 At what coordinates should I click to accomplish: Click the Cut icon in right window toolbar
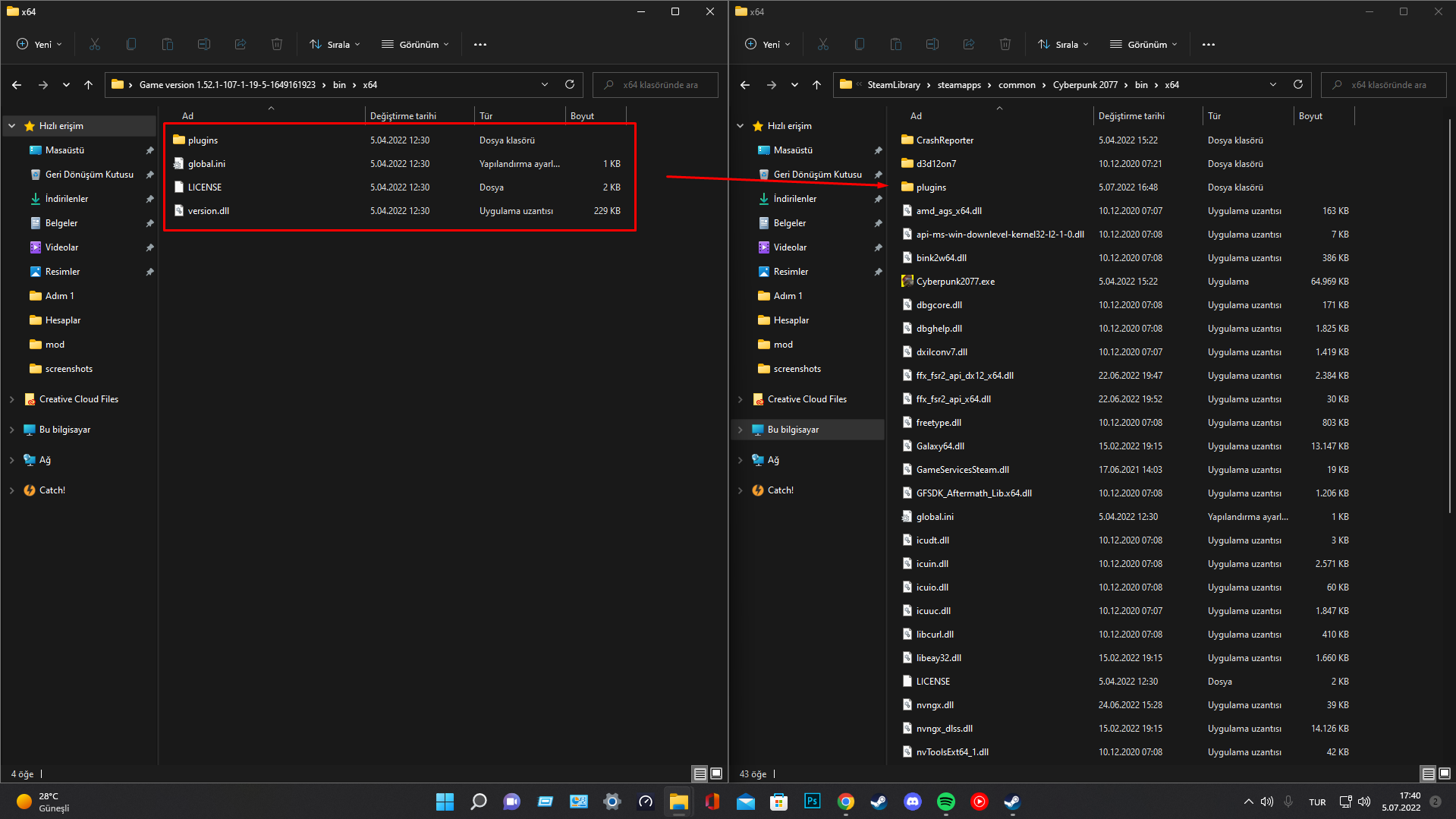tap(823, 44)
